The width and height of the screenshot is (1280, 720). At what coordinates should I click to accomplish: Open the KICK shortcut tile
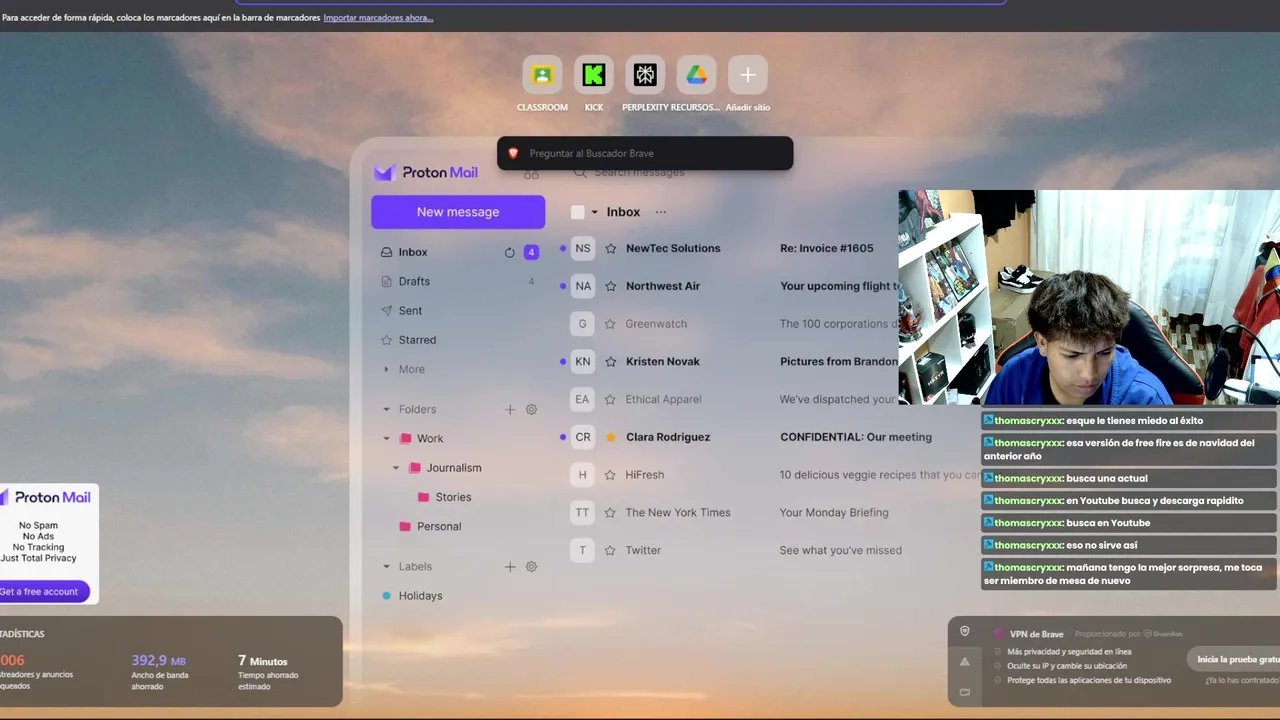point(594,75)
